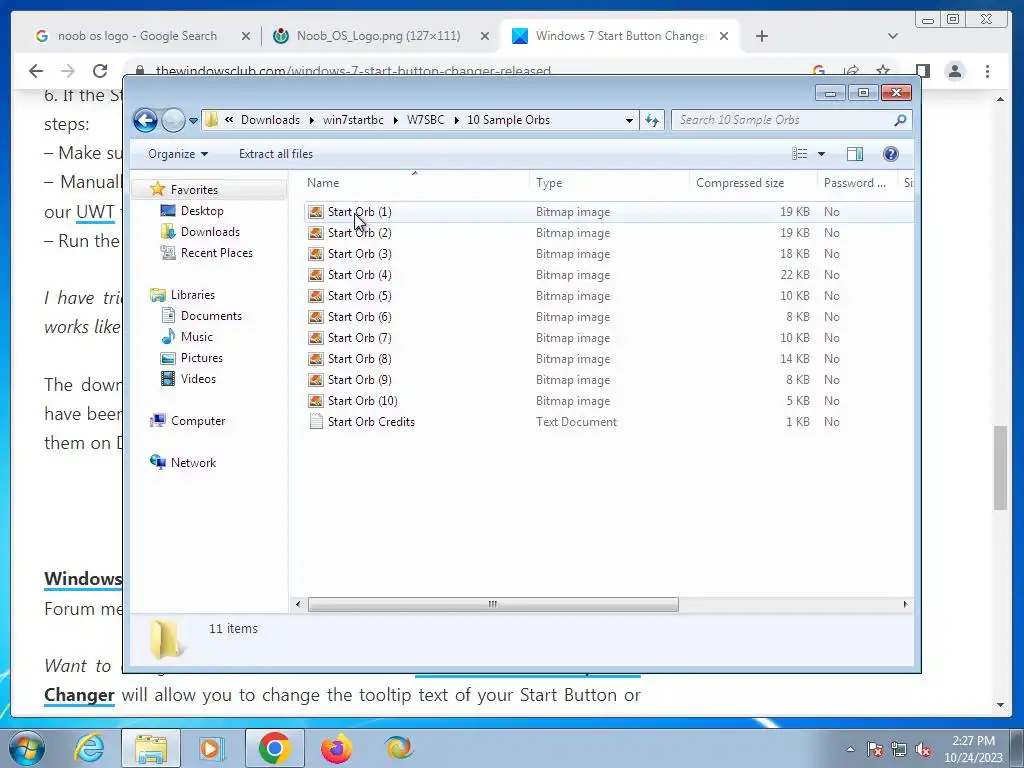Viewport: 1024px width, 768px height.
Task: Click the horizontal scrollbar thumb in file list
Action: click(493, 605)
